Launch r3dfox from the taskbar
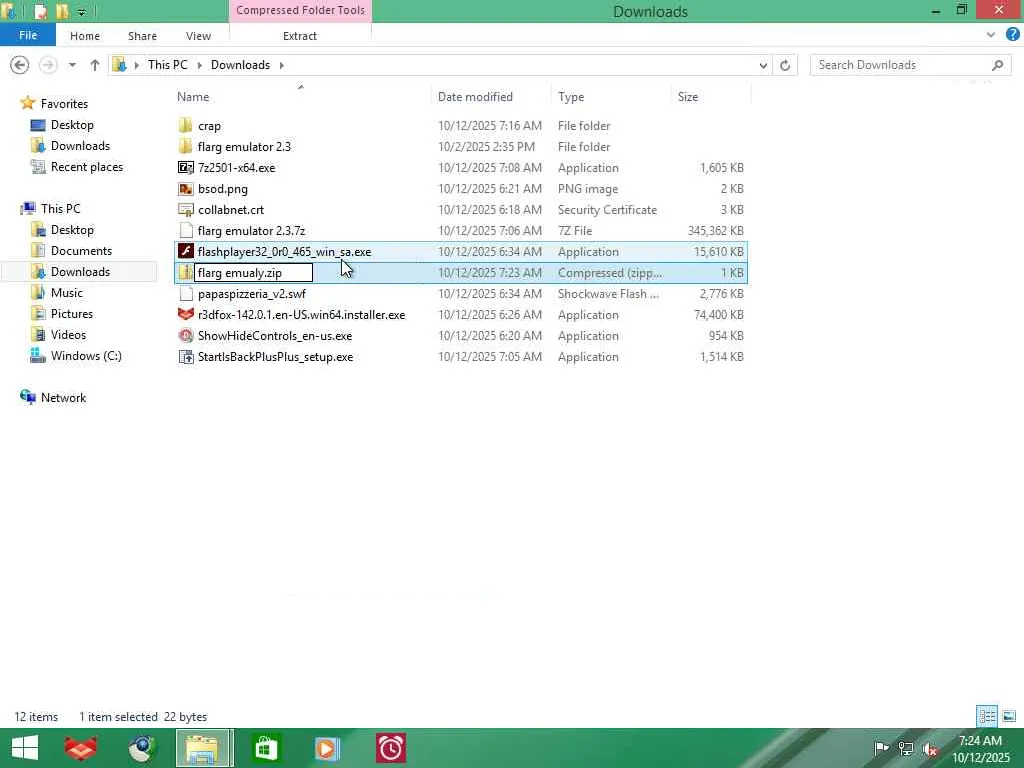 click(x=81, y=748)
